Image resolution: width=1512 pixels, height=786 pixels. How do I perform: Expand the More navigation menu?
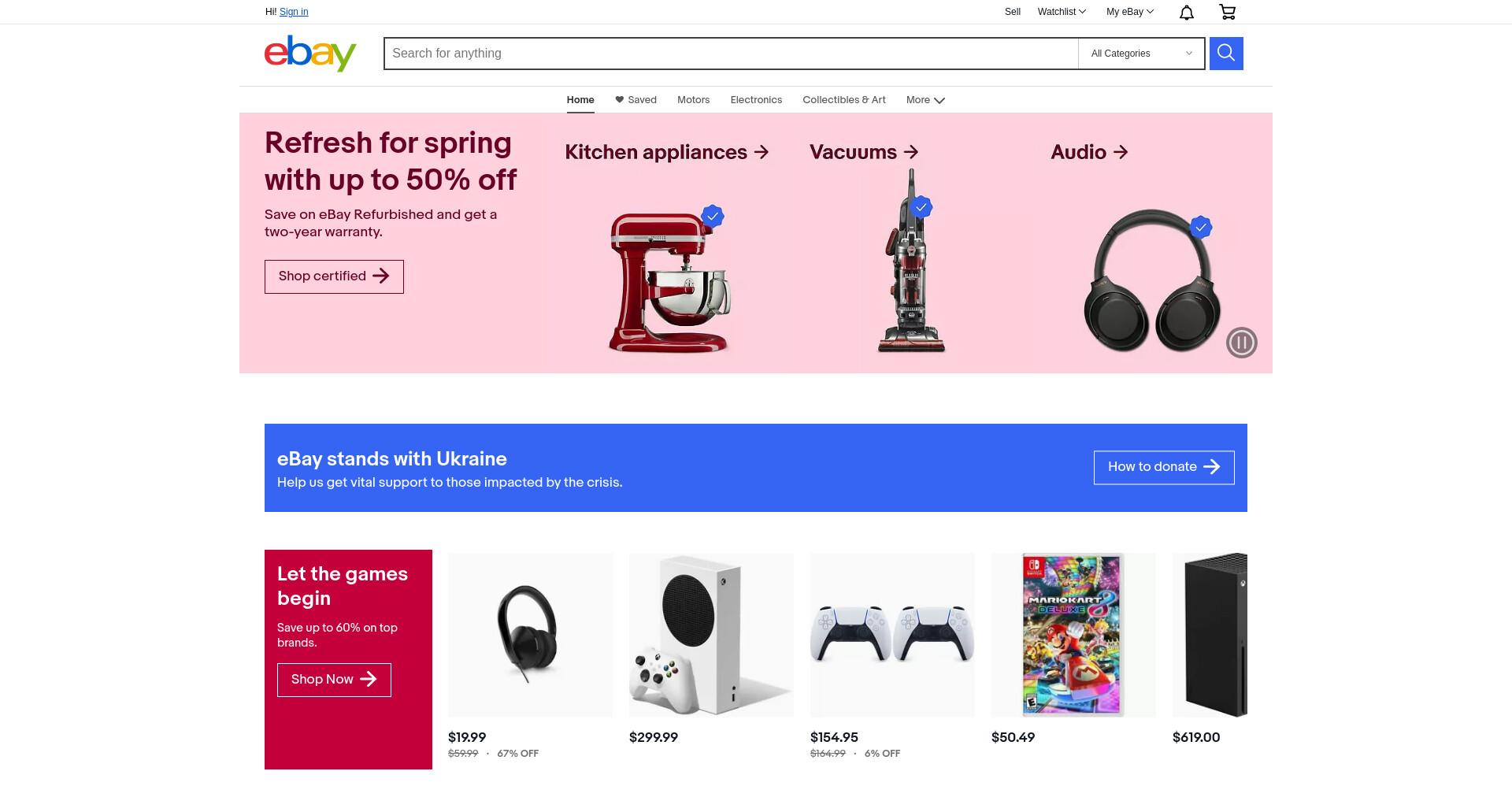(x=925, y=100)
